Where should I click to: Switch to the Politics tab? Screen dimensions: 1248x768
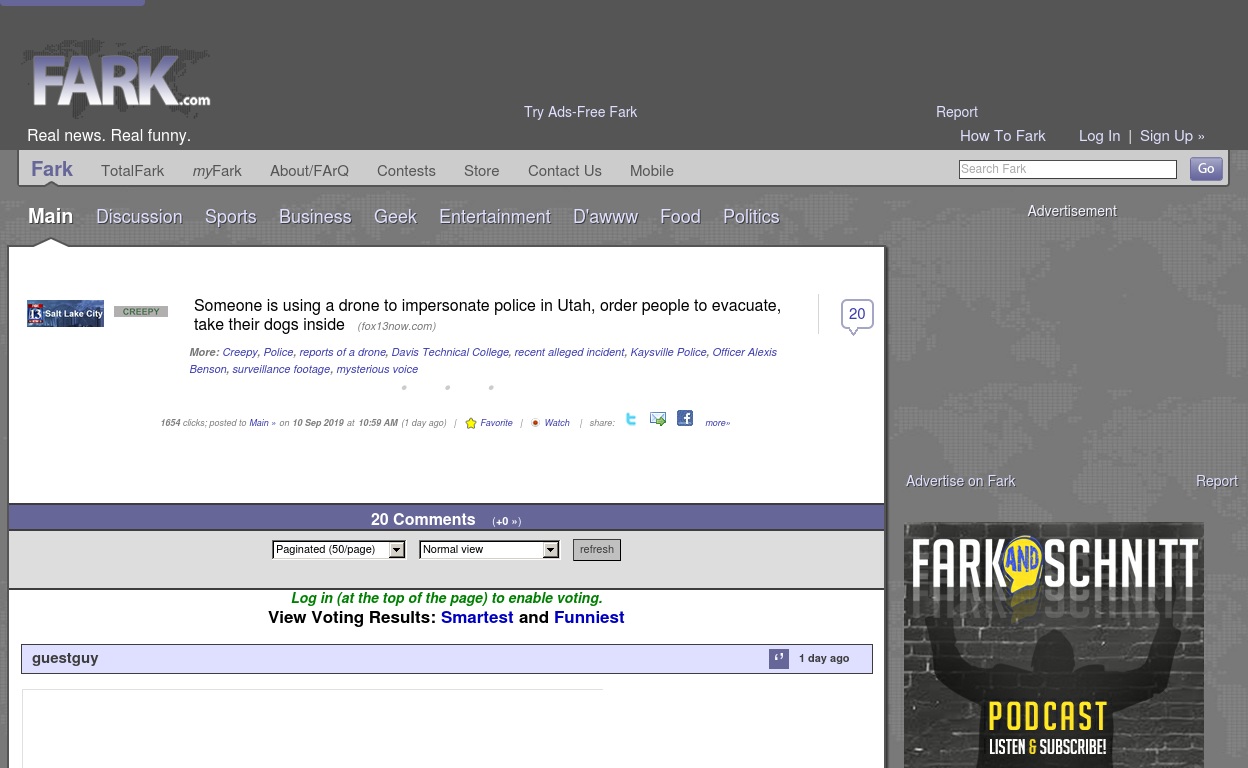[751, 217]
